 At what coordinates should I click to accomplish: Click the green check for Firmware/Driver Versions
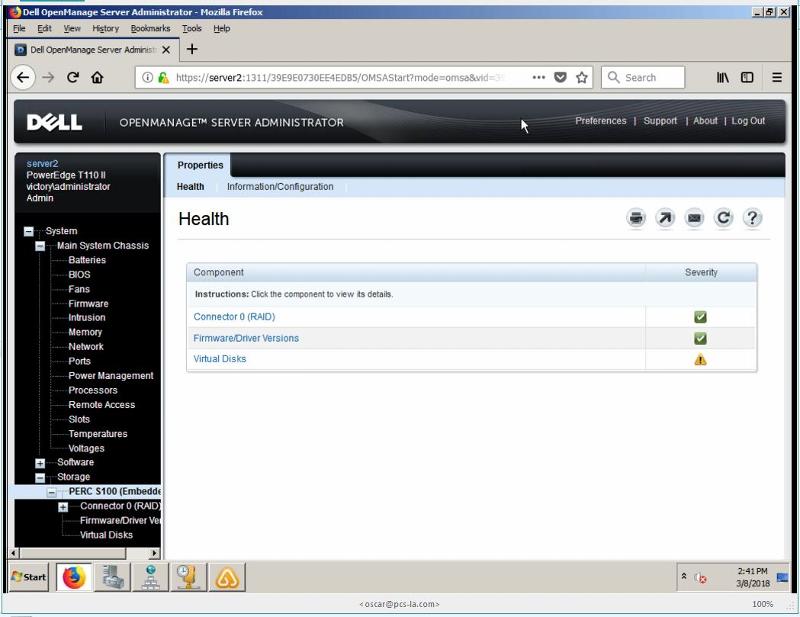[701, 338]
